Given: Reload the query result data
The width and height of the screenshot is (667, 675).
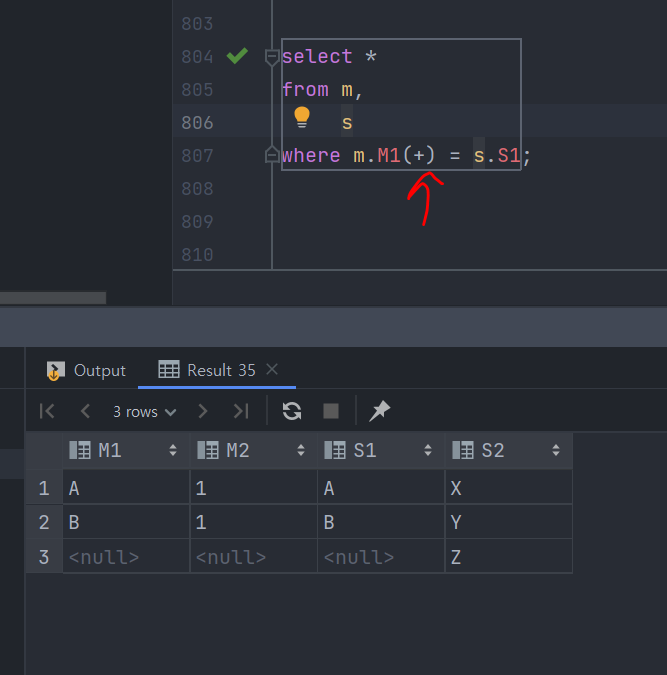Looking at the screenshot, I should (x=292, y=411).
